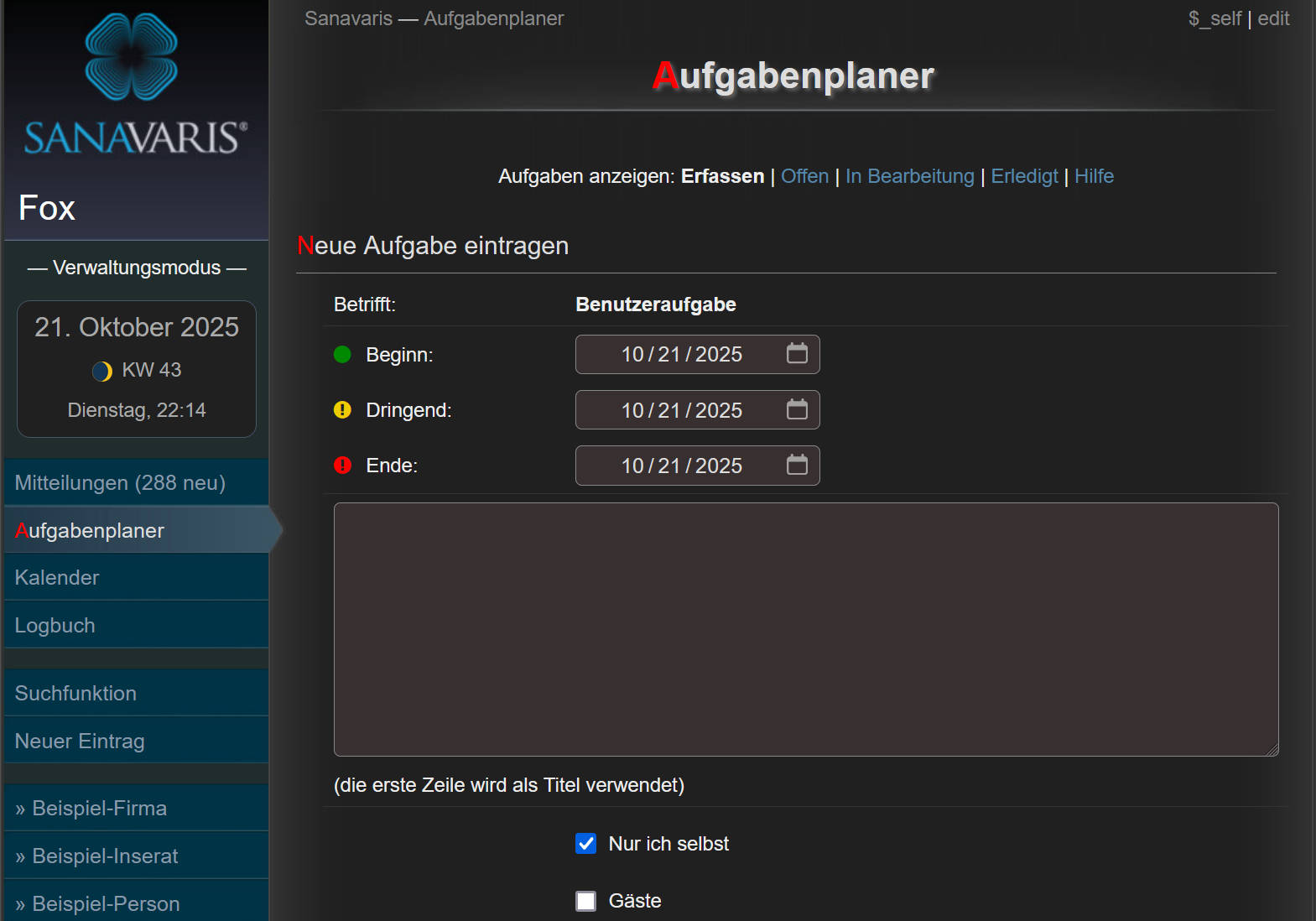Go to Kalender in the sidebar

(x=57, y=578)
